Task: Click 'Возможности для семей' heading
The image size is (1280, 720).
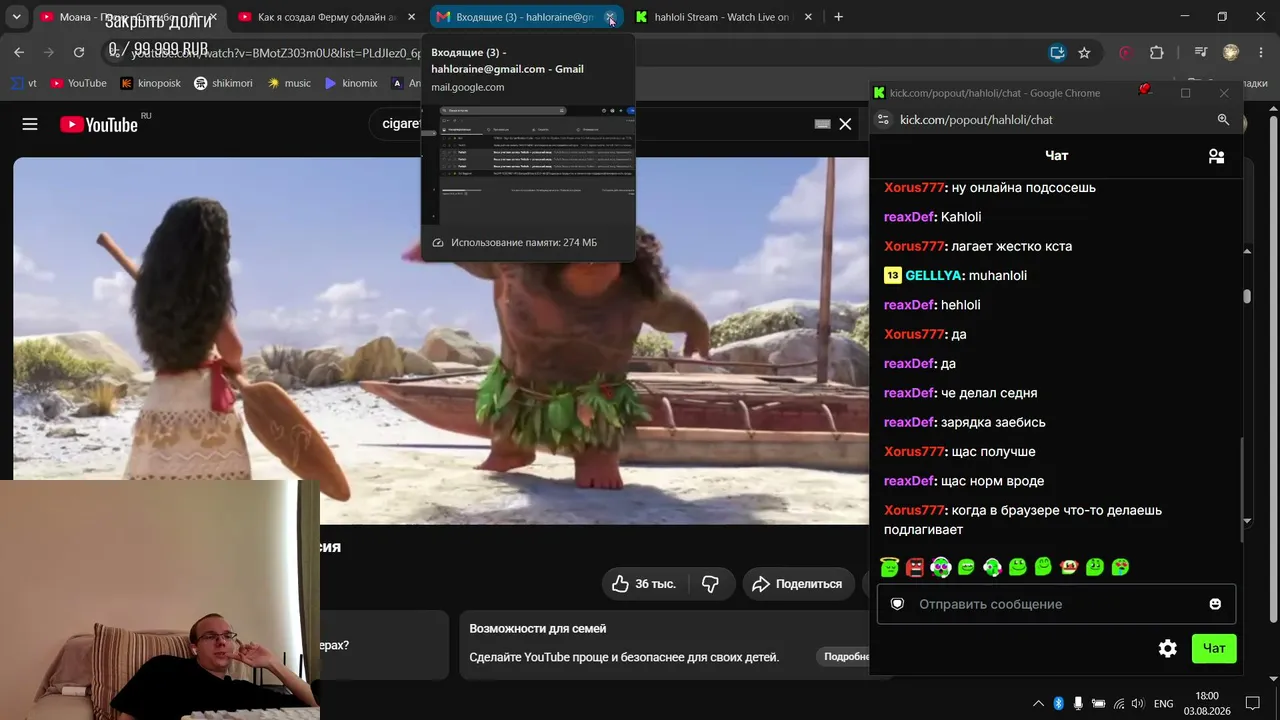Action: point(538,629)
